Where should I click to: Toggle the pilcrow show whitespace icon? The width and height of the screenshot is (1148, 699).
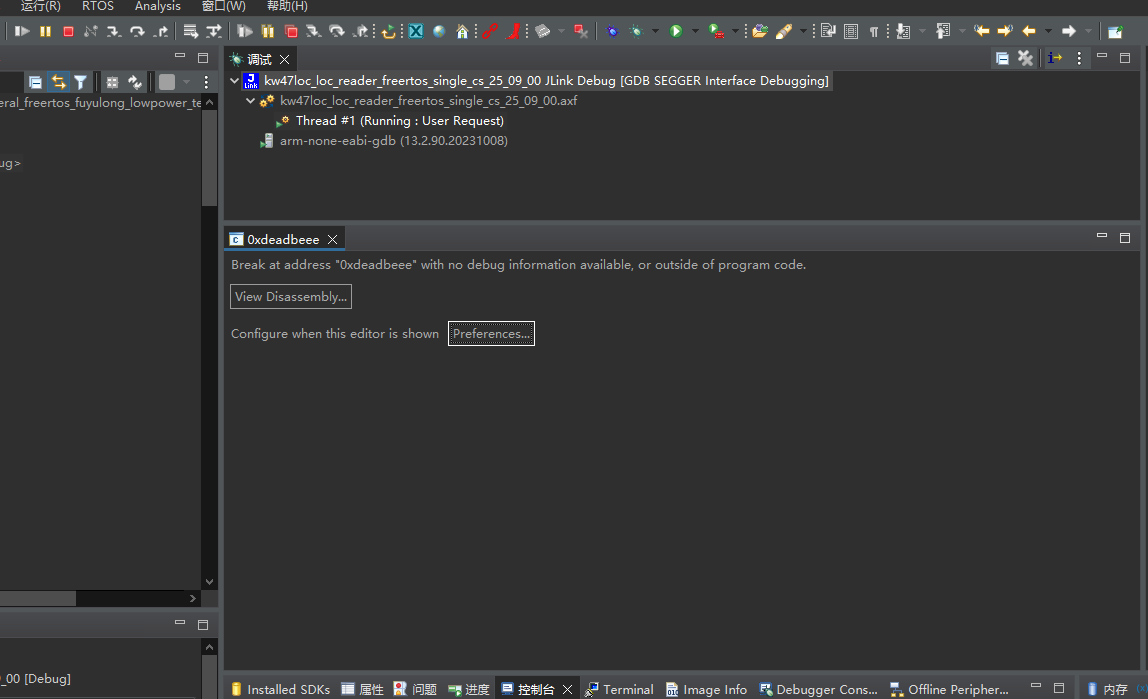click(873, 31)
